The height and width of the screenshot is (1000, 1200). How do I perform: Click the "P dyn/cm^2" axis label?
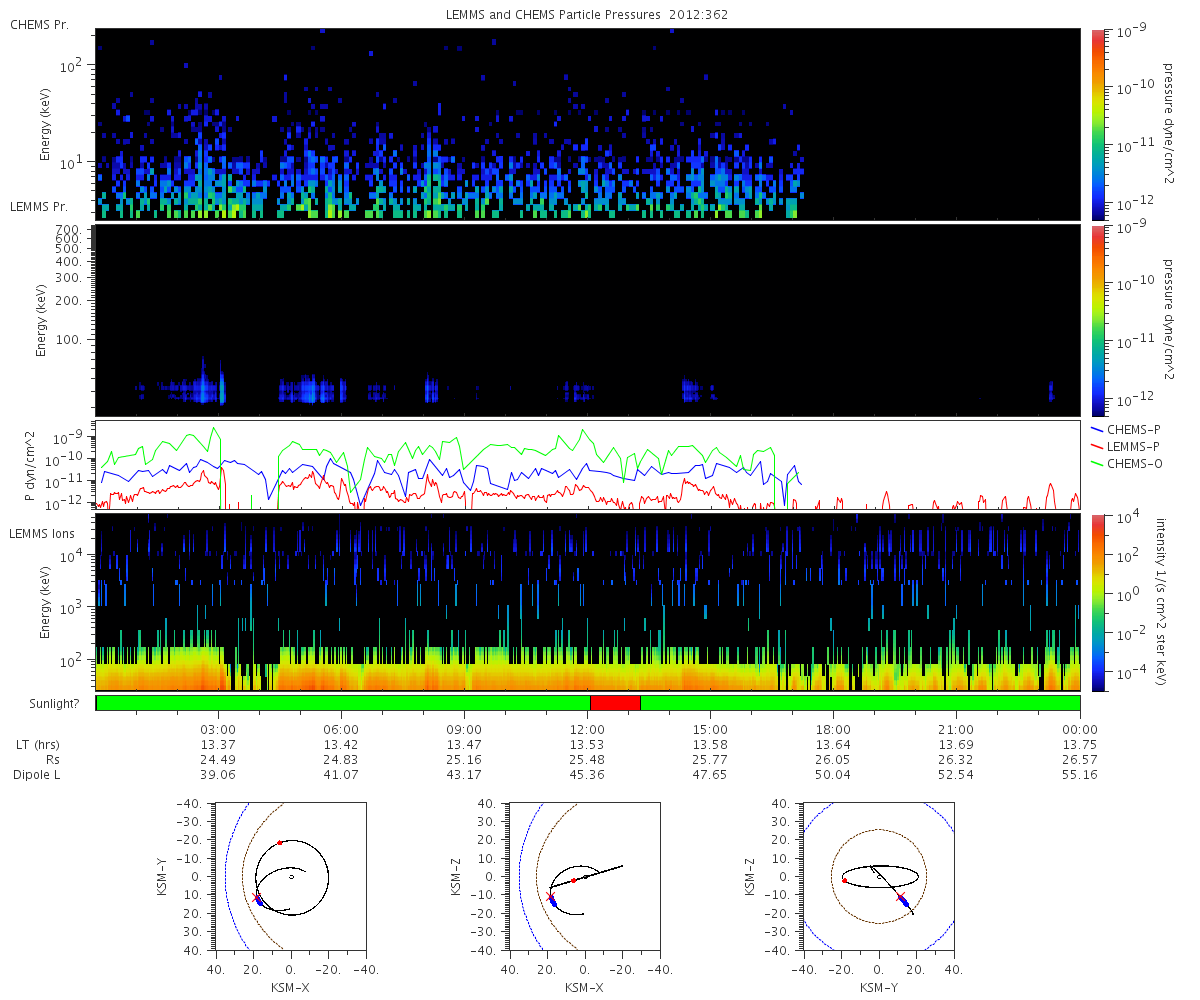pos(29,466)
